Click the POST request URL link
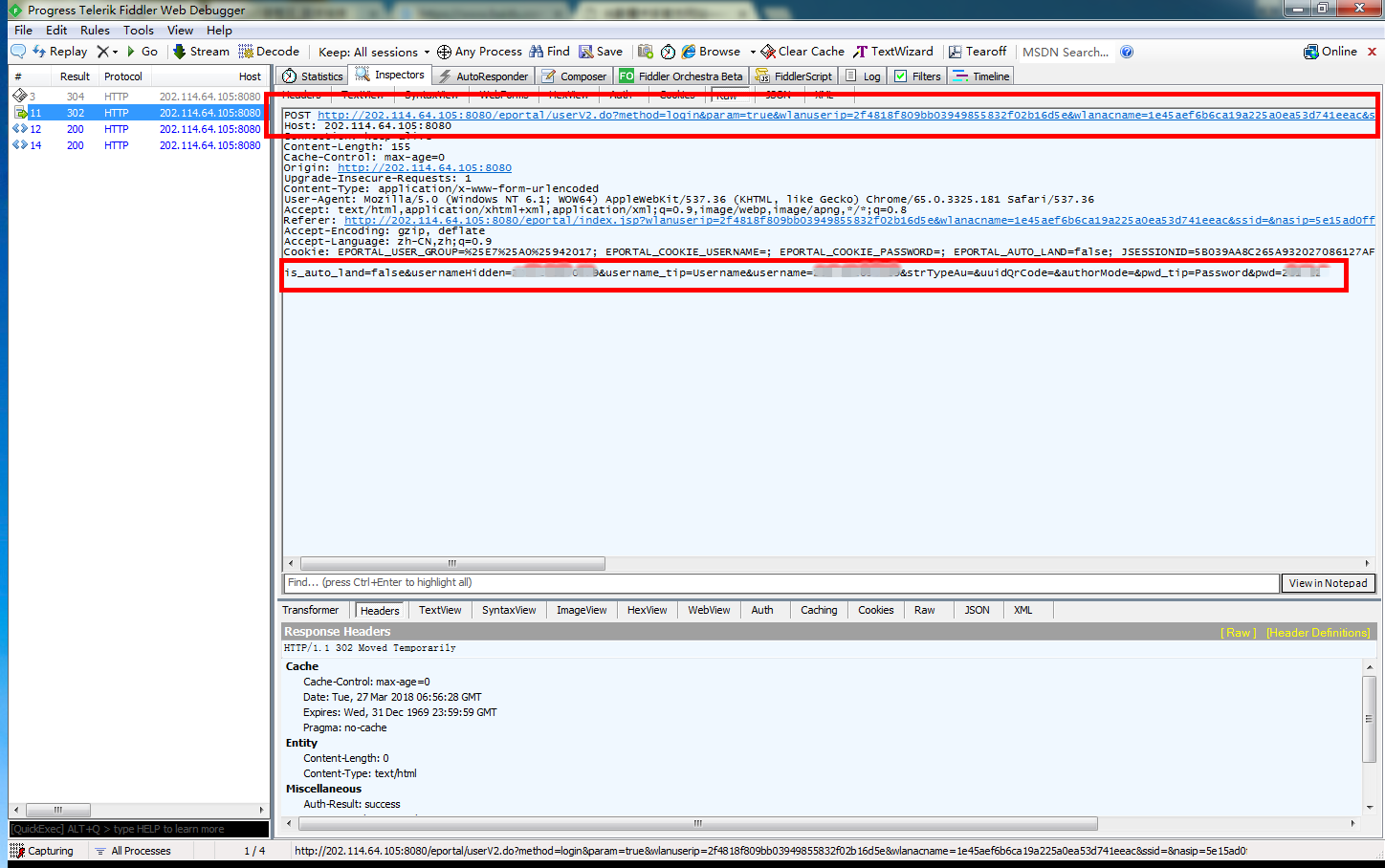Image resolution: width=1385 pixels, height=868 pixels. tap(846, 115)
